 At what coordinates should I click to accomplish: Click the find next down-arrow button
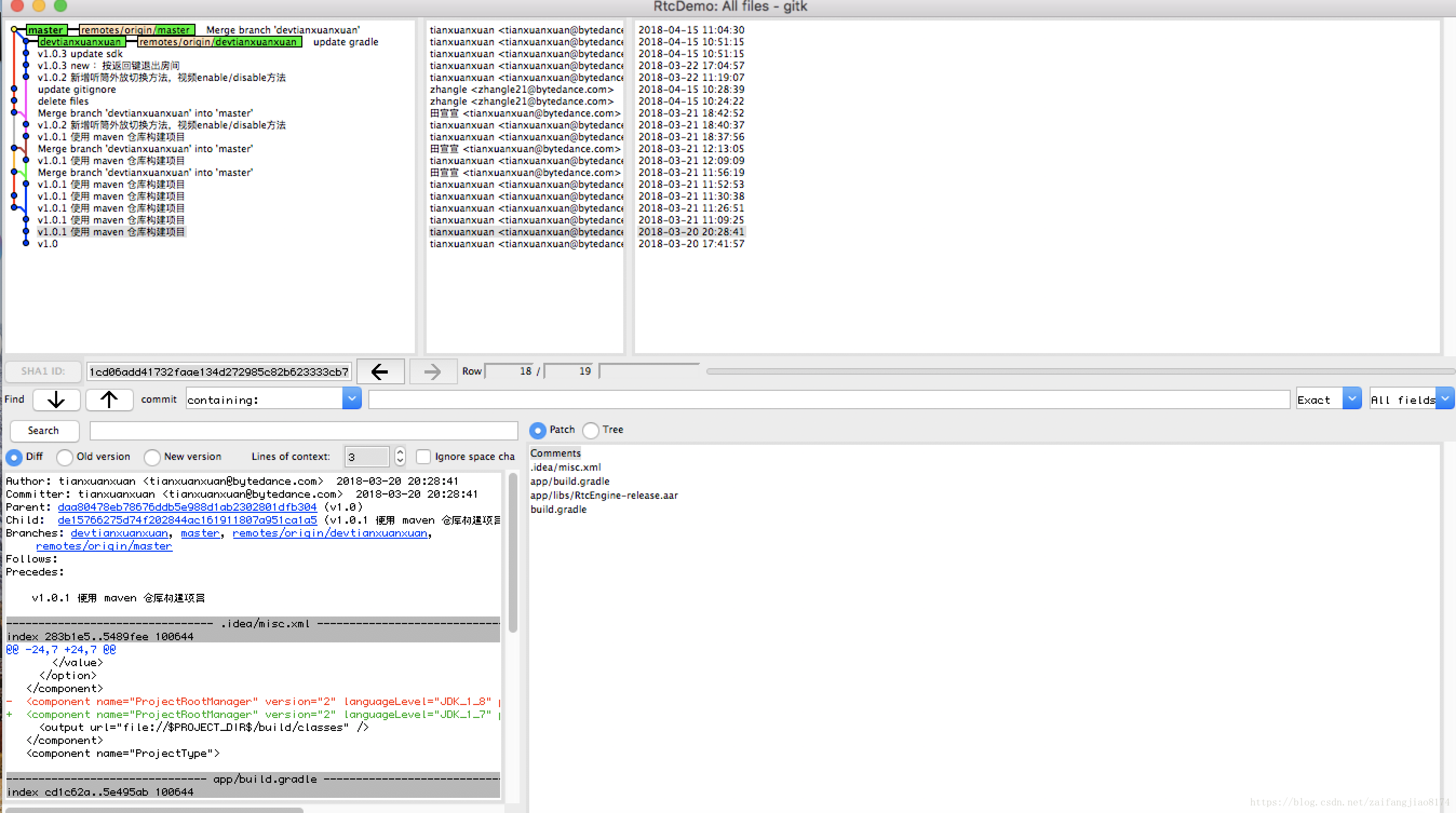56,399
